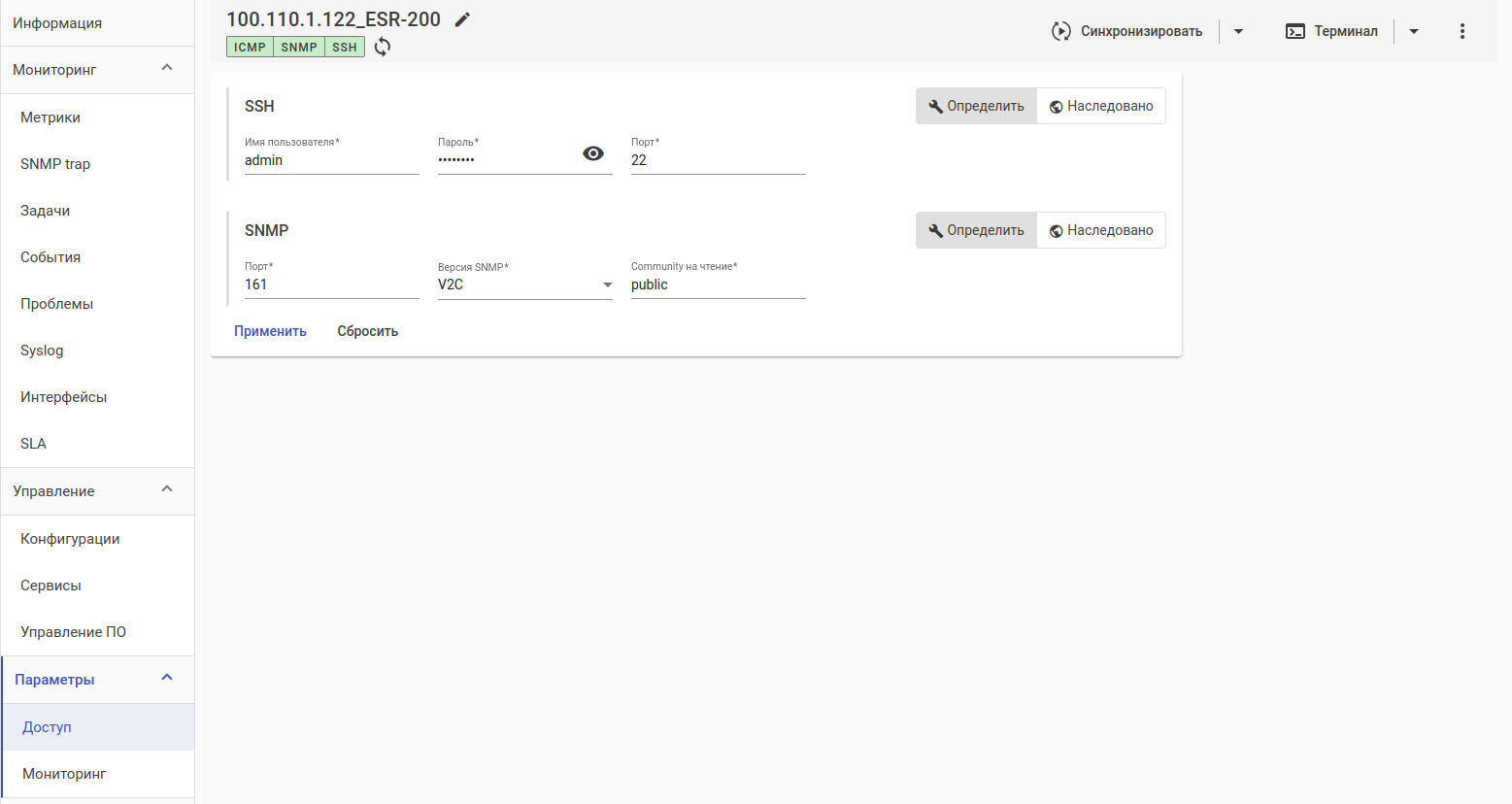Edit the device name with the pencil icon
This screenshot has width=1512, height=804.
coord(462,19)
